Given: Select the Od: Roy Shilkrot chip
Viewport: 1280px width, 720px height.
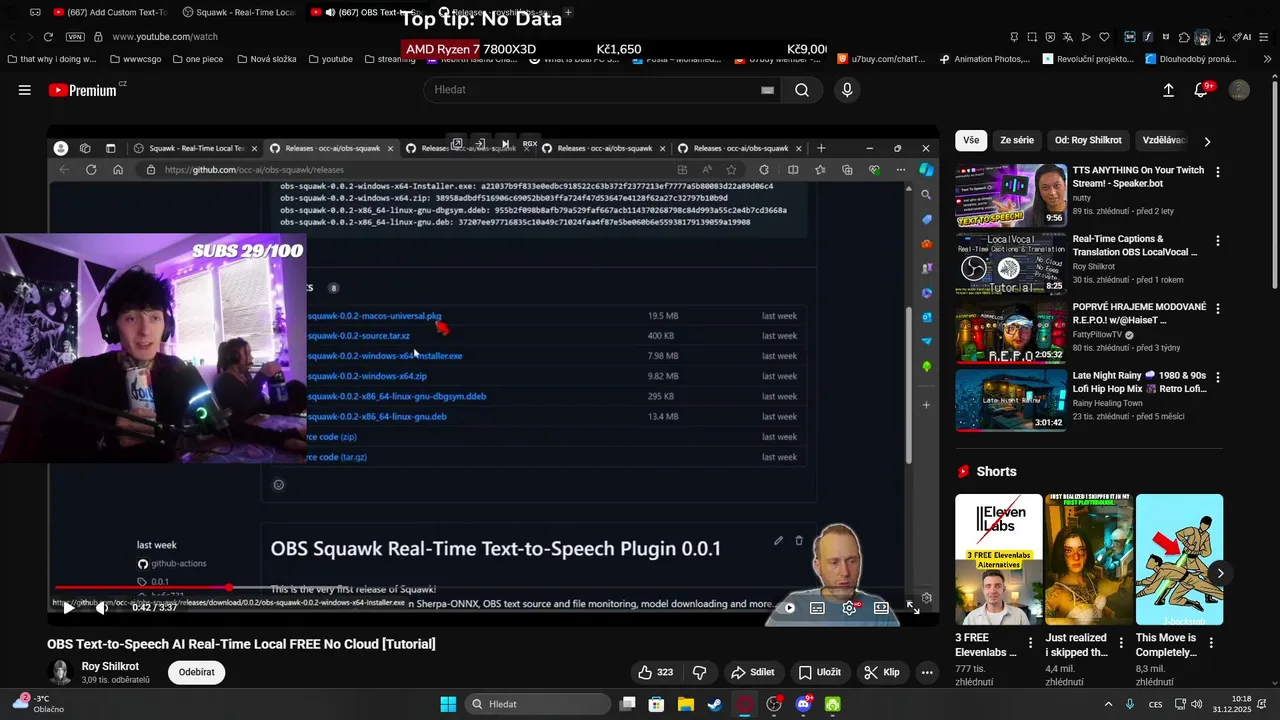Looking at the screenshot, I should tap(1088, 141).
